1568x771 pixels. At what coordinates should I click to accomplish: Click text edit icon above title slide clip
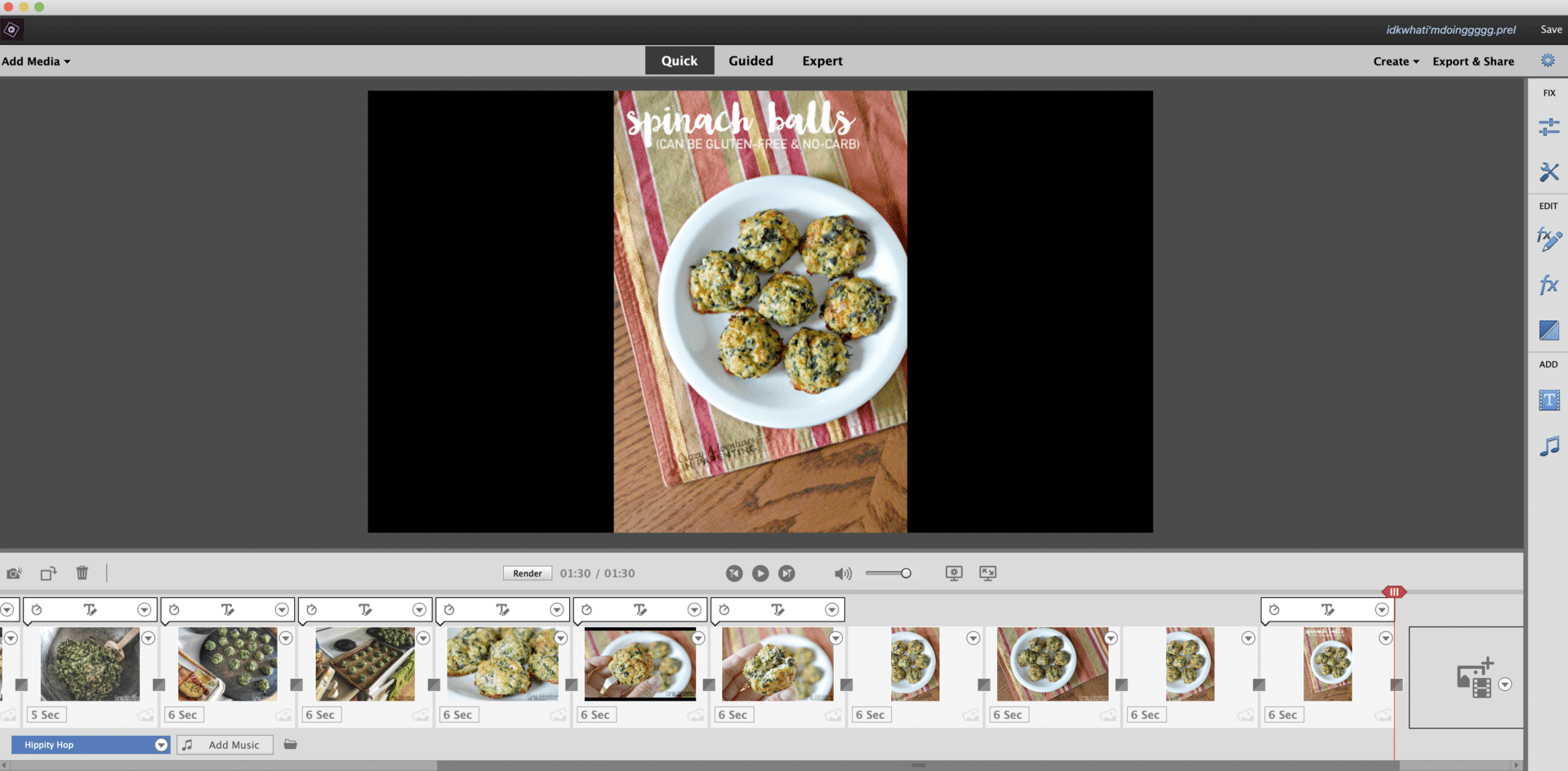(x=1328, y=610)
